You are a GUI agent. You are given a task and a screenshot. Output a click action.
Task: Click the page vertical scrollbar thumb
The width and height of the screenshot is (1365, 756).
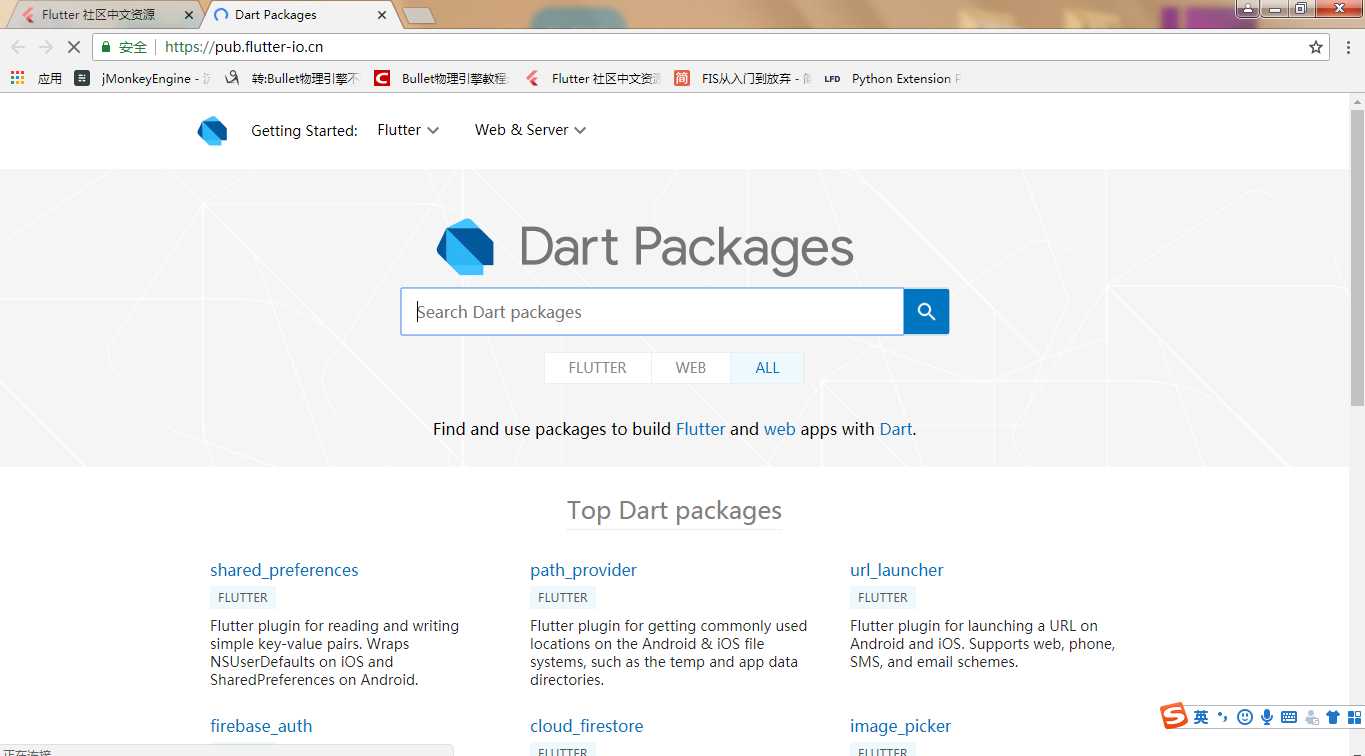(1357, 257)
